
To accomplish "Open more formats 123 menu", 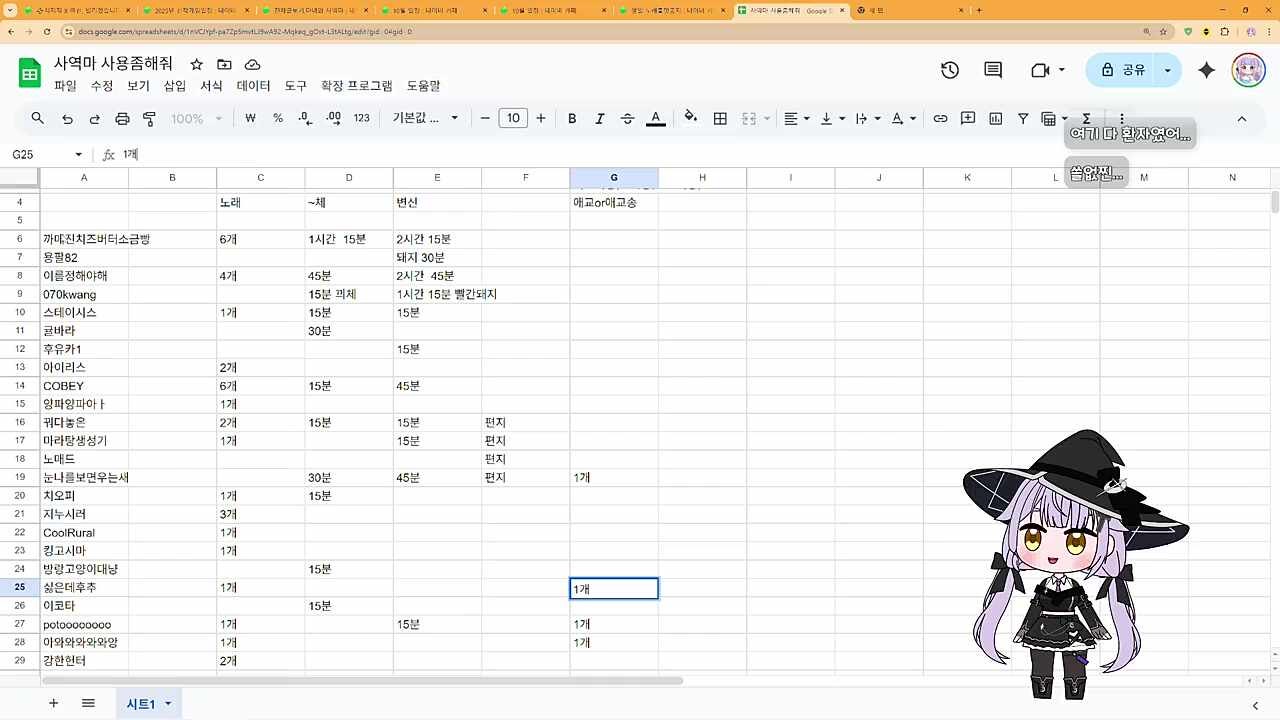I will click(x=362, y=118).
